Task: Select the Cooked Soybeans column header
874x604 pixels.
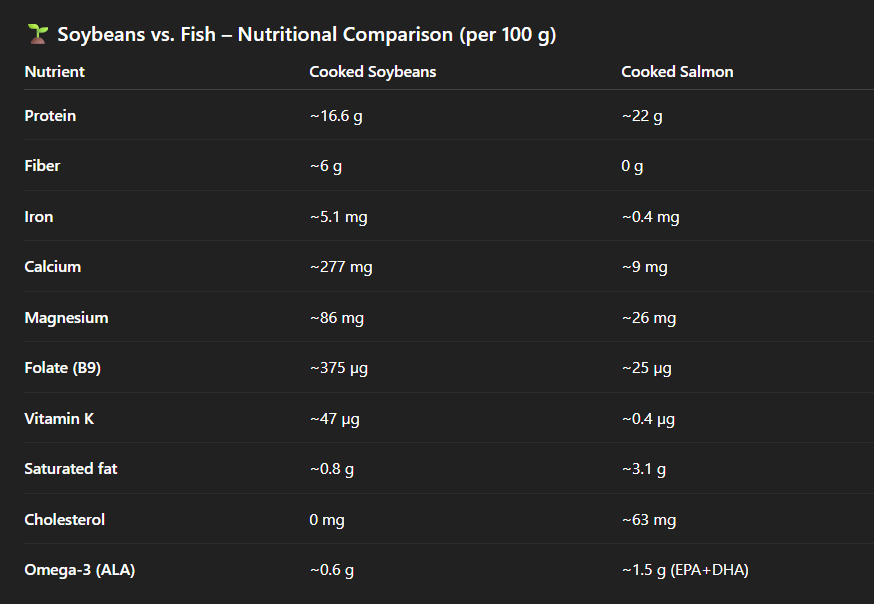Action: point(373,72)
